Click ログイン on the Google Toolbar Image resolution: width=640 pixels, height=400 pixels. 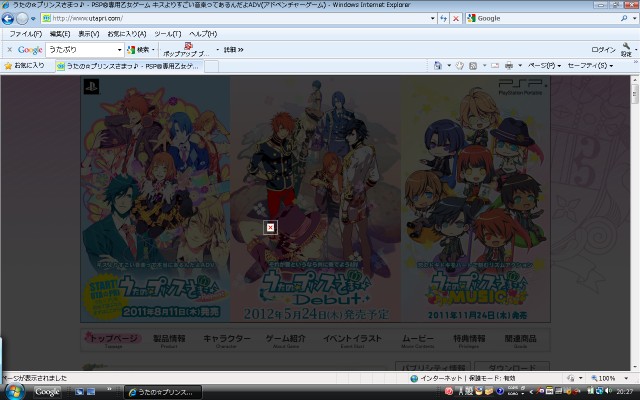pyautogui.click(x=603, y=50)
